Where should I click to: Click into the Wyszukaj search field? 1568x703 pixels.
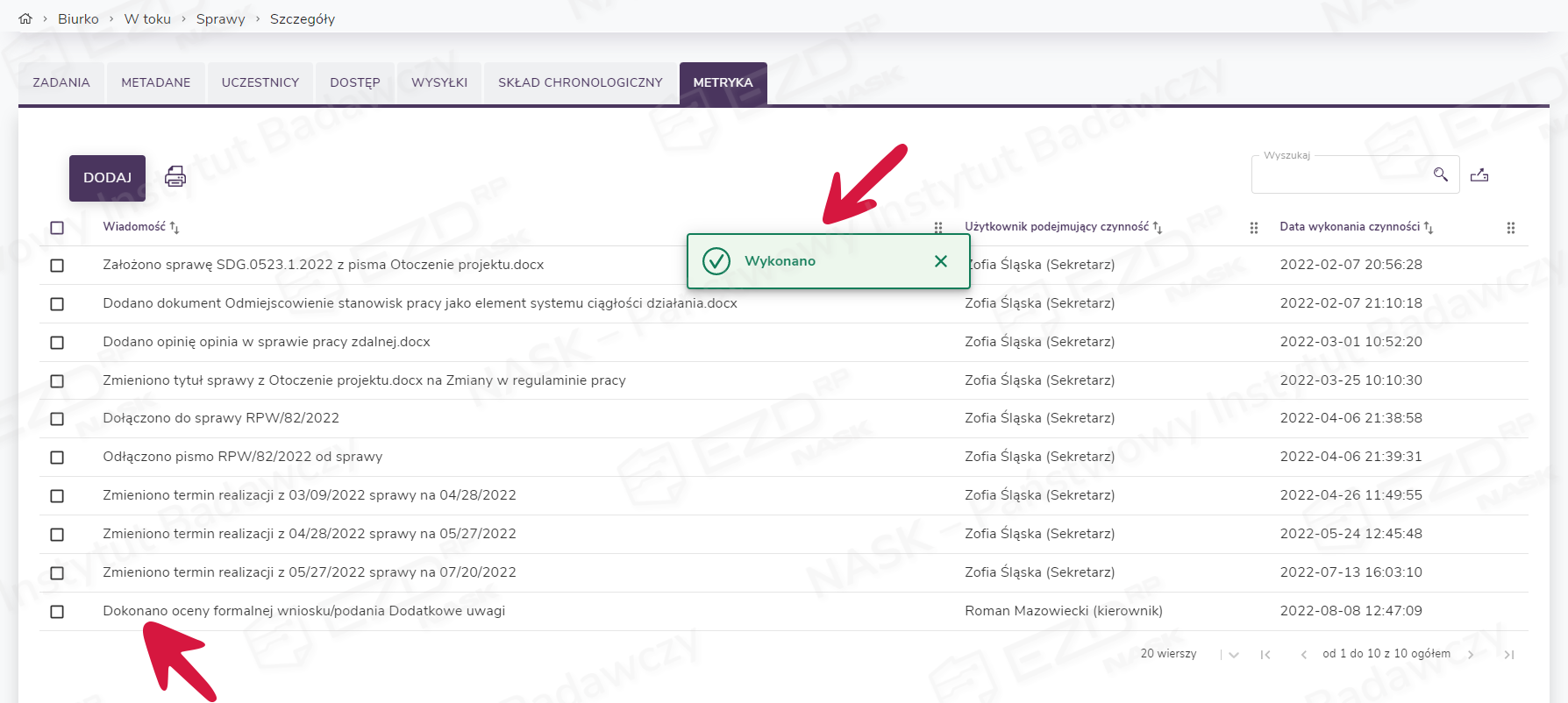[x=1342, y=175]
